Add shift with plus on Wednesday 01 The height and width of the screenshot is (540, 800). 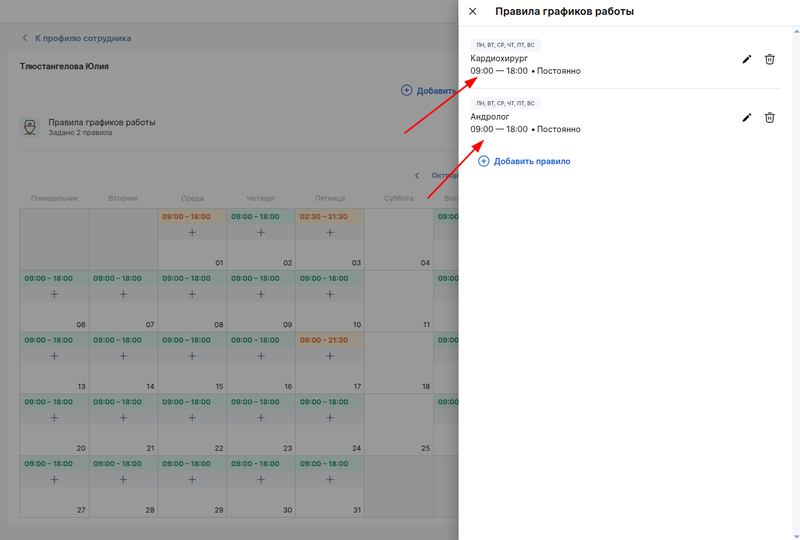(192, 233)
